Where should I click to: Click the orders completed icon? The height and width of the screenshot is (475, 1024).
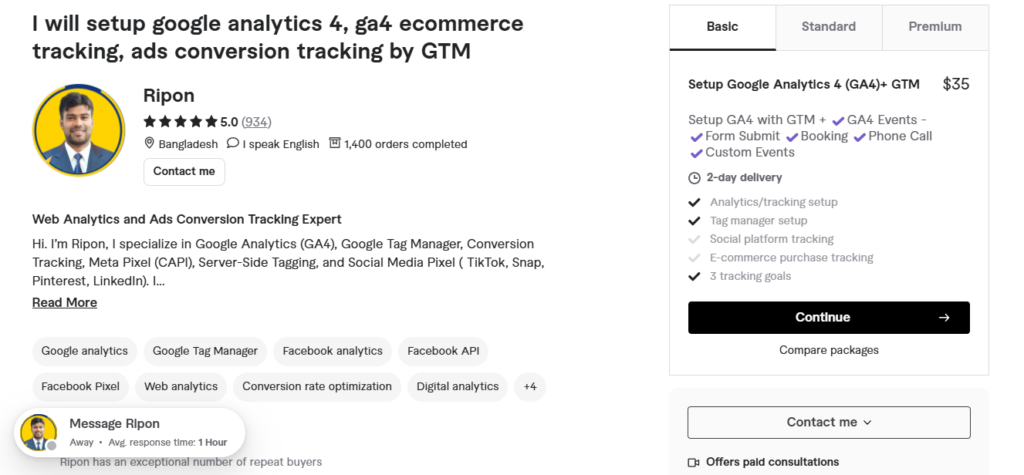pyautogui.click(x=334, y=143)
